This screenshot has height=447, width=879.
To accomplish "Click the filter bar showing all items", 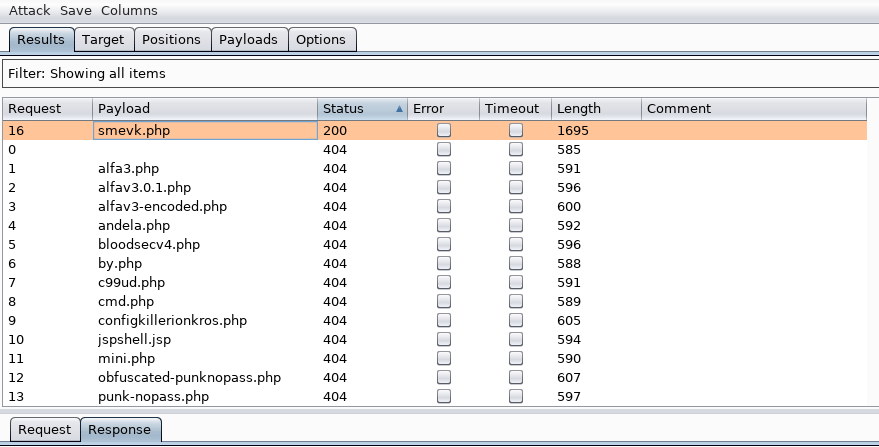I will pos(438,73).
